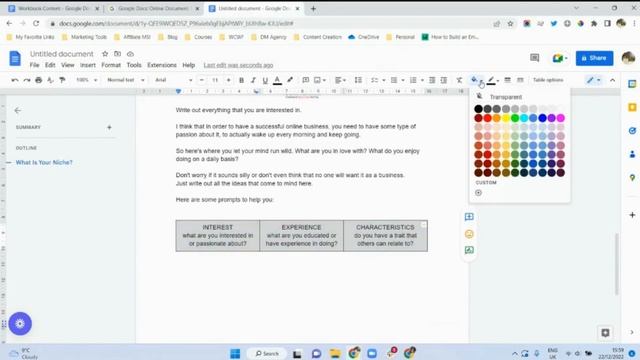Run spelling and grammar check
The width and height of the screenshot is (640, 360).
tap(50, 80)
